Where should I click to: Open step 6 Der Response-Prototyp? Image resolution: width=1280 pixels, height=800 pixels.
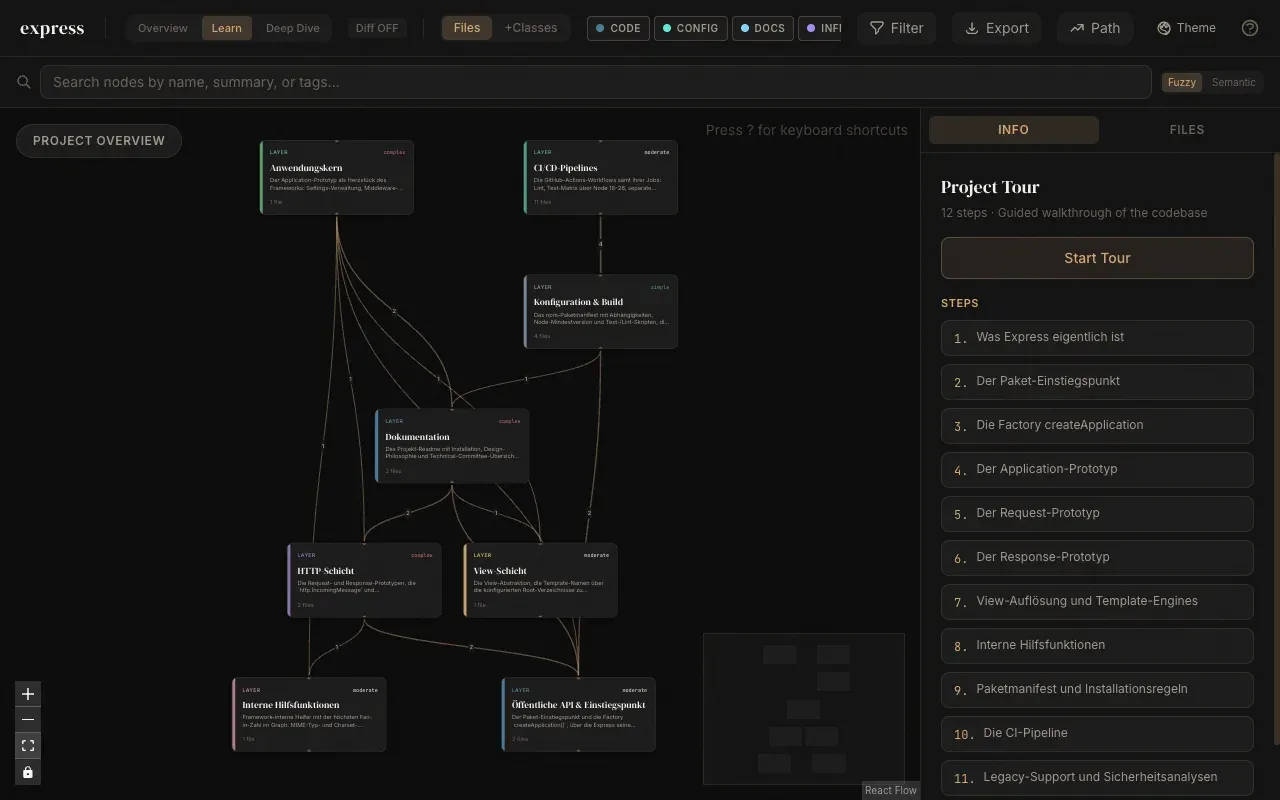(1097, 558)
